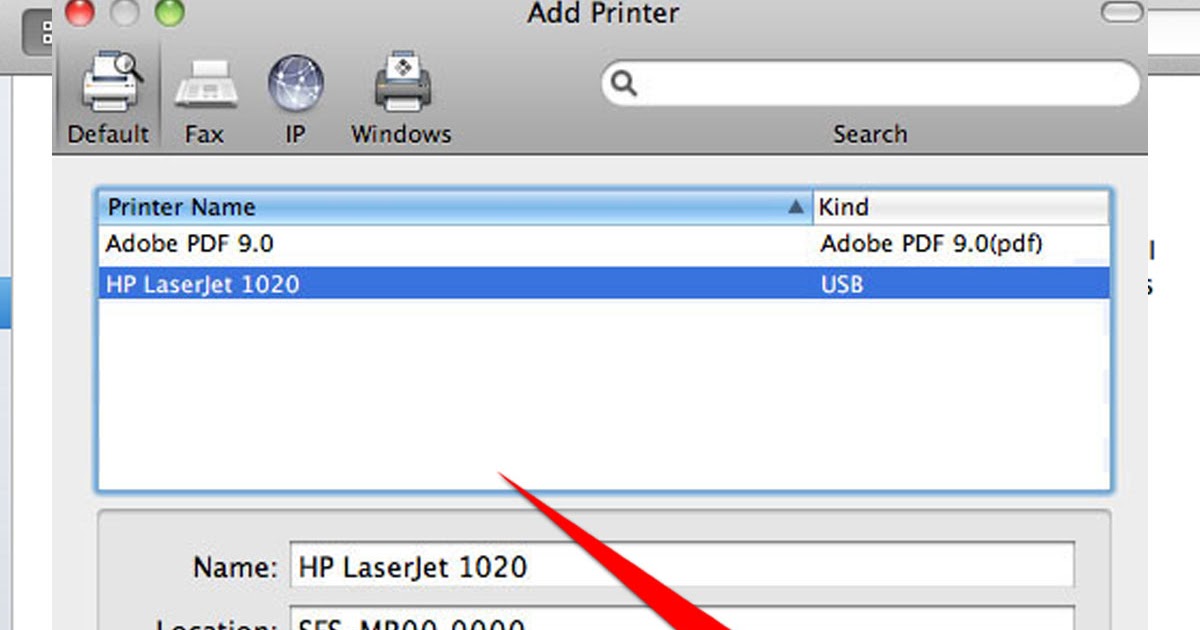Viewport: 1200px width, 630px height.
Task: Focus the Search text field
Action: pos(870,83)
